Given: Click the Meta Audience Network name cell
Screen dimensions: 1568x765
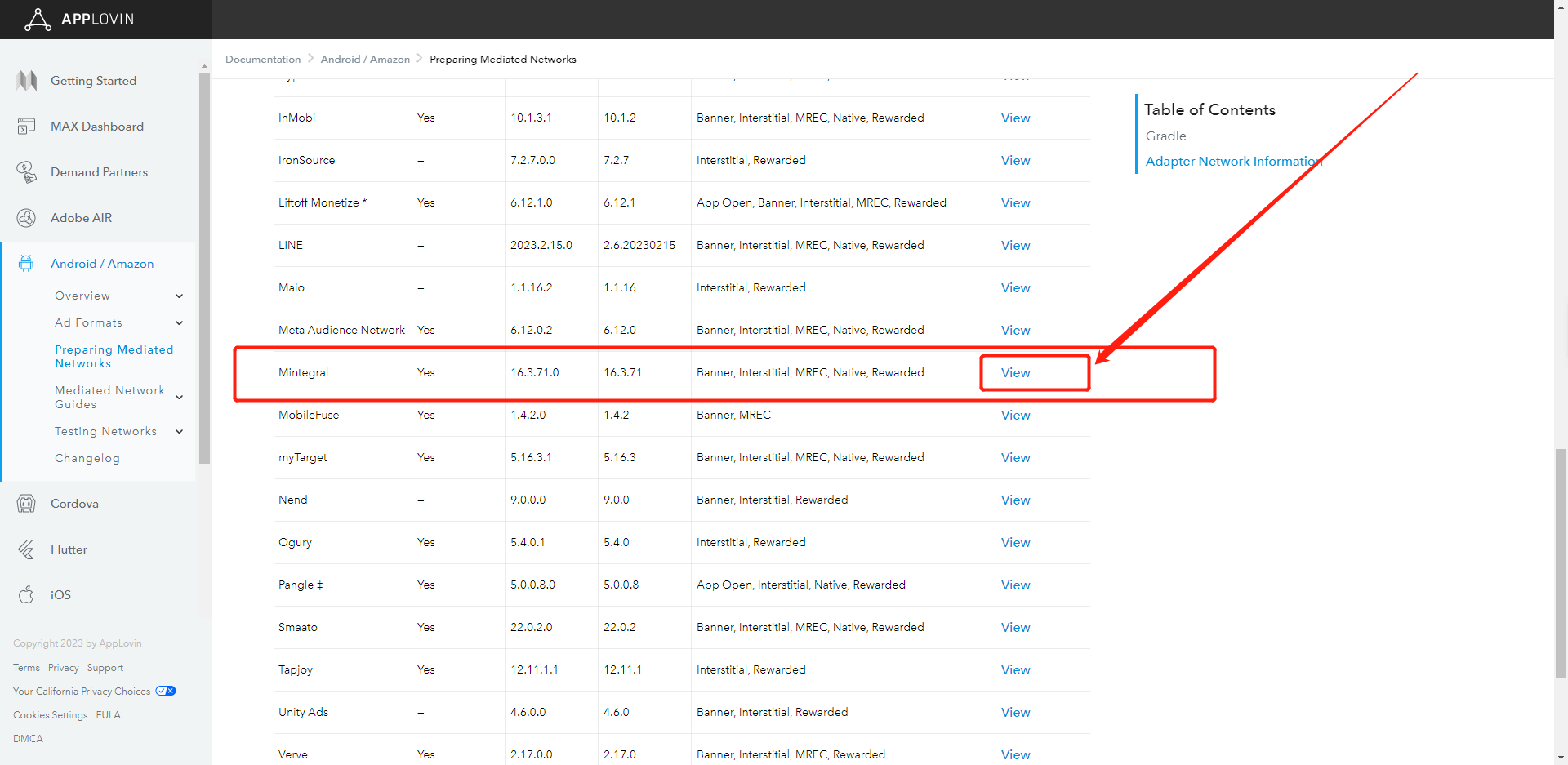Looking at the screenshot, I should click(341, 330).
